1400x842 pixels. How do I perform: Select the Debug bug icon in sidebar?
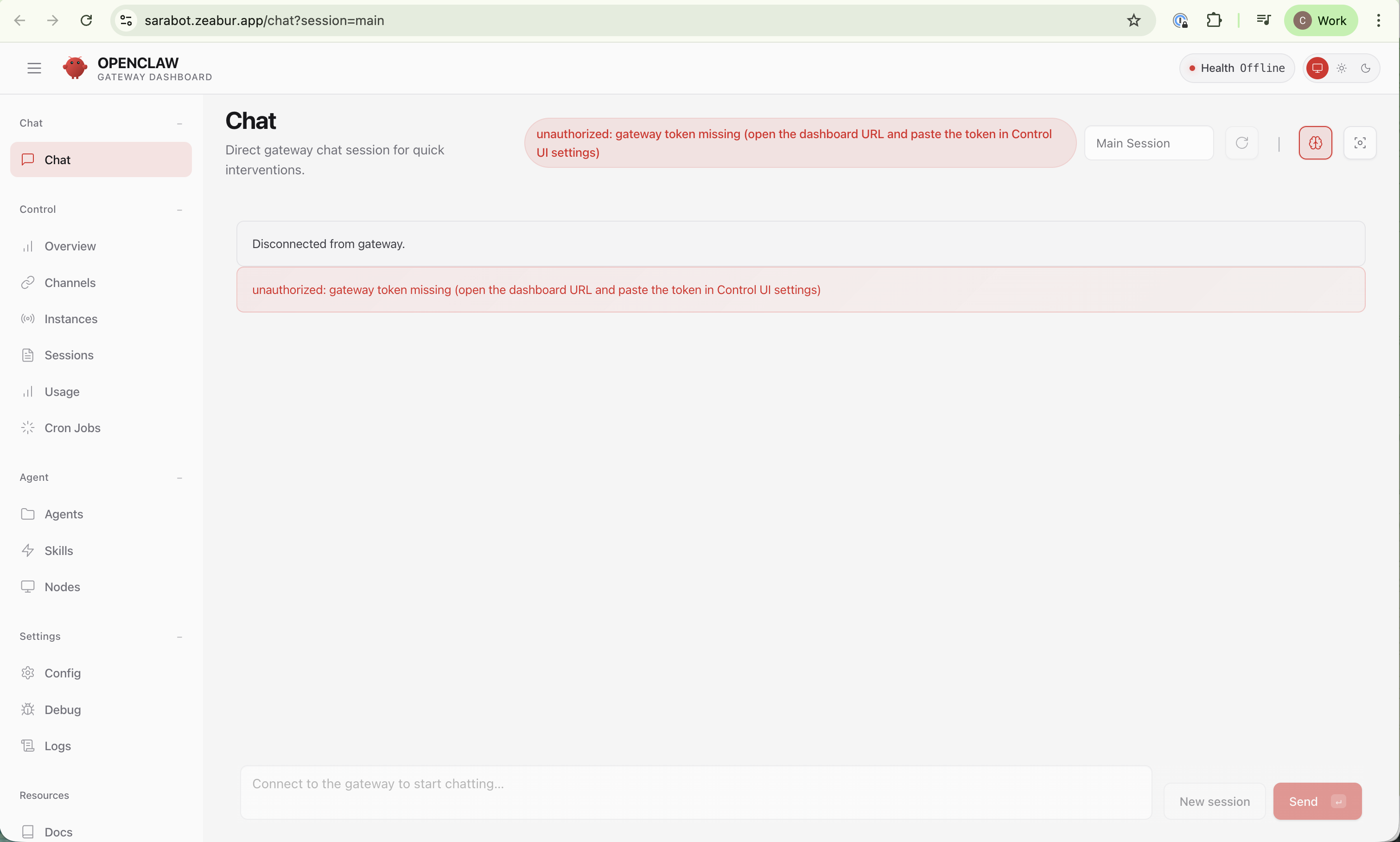point(28,709)
